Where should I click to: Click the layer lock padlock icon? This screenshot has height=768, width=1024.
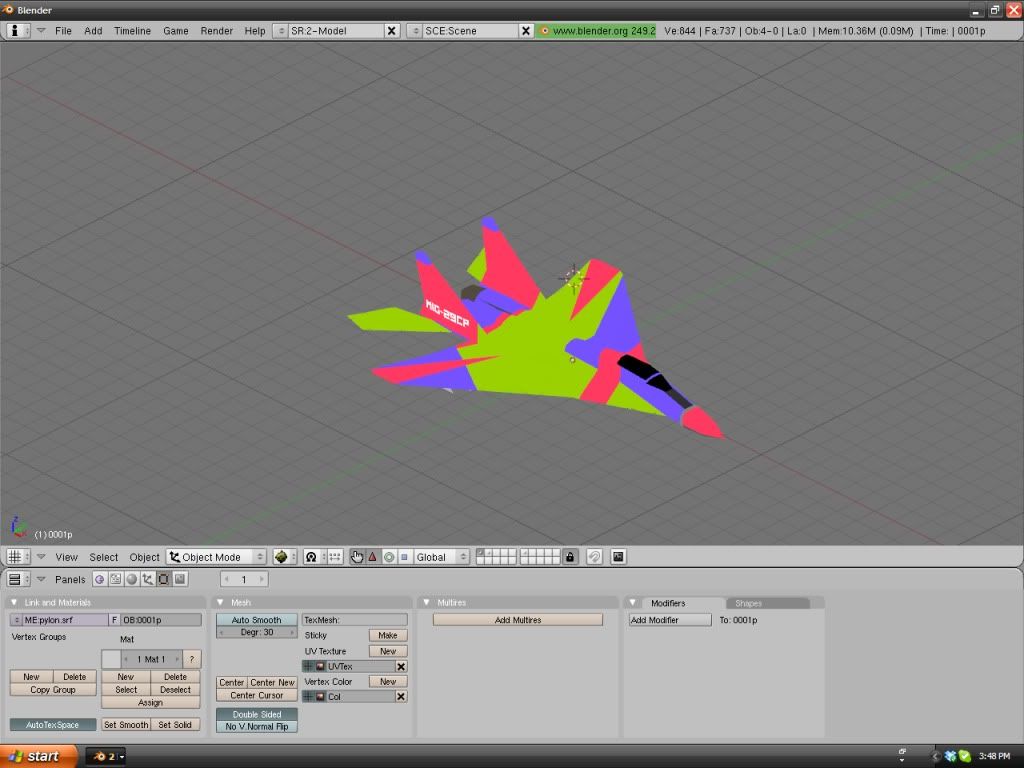click(x=570, y=557)
